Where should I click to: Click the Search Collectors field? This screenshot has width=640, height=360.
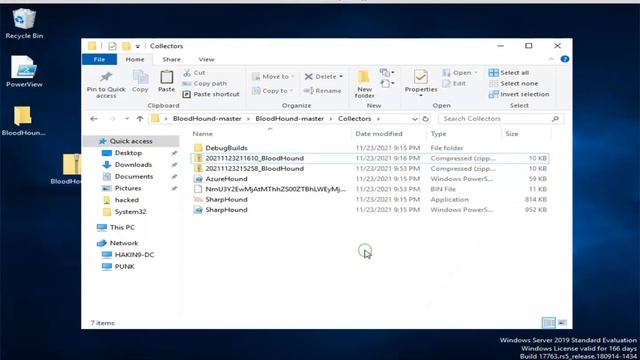(501, 119)
